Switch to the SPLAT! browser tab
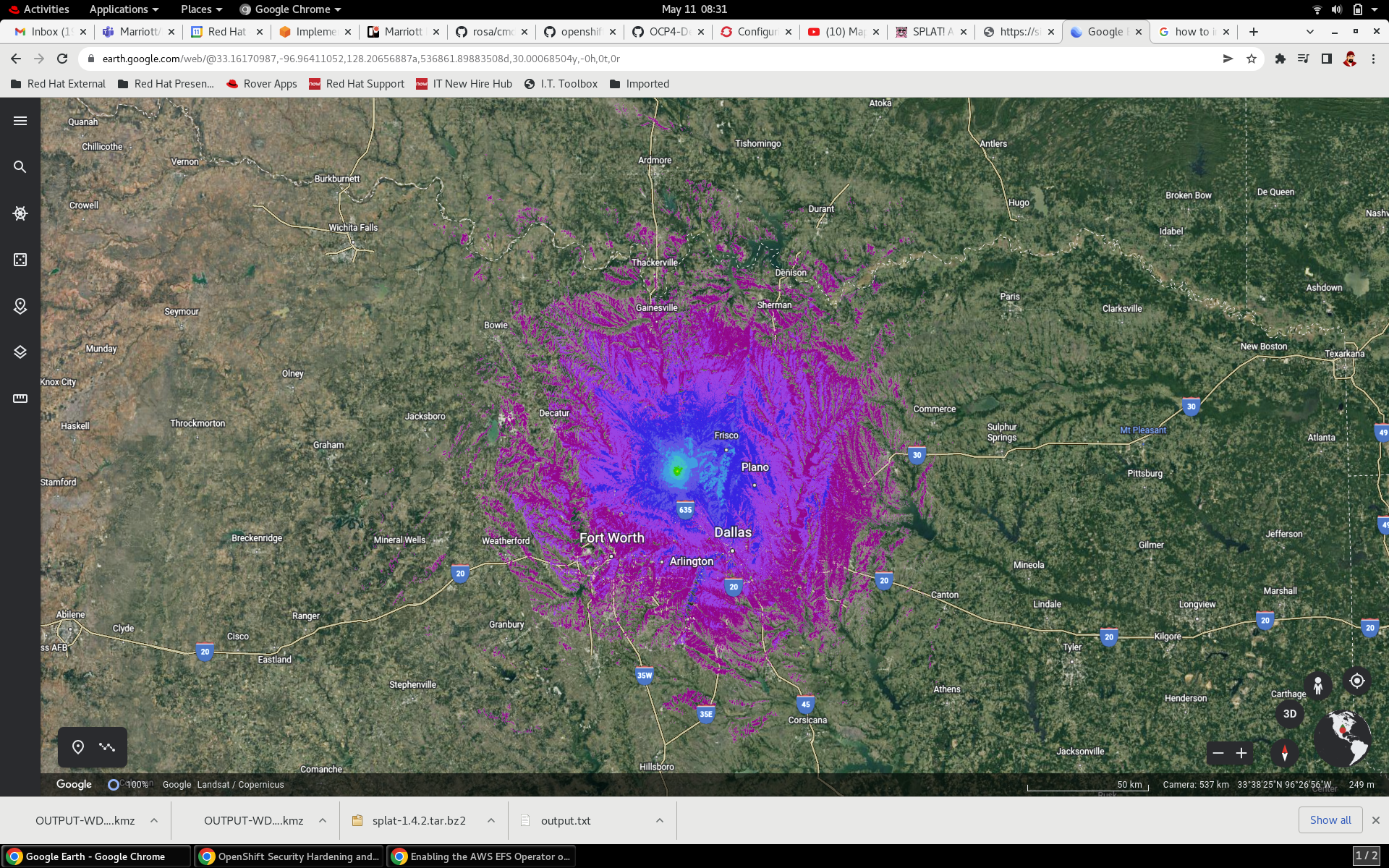The width and height of the screenshot is (1389, 868). click(x=930, y=32)
